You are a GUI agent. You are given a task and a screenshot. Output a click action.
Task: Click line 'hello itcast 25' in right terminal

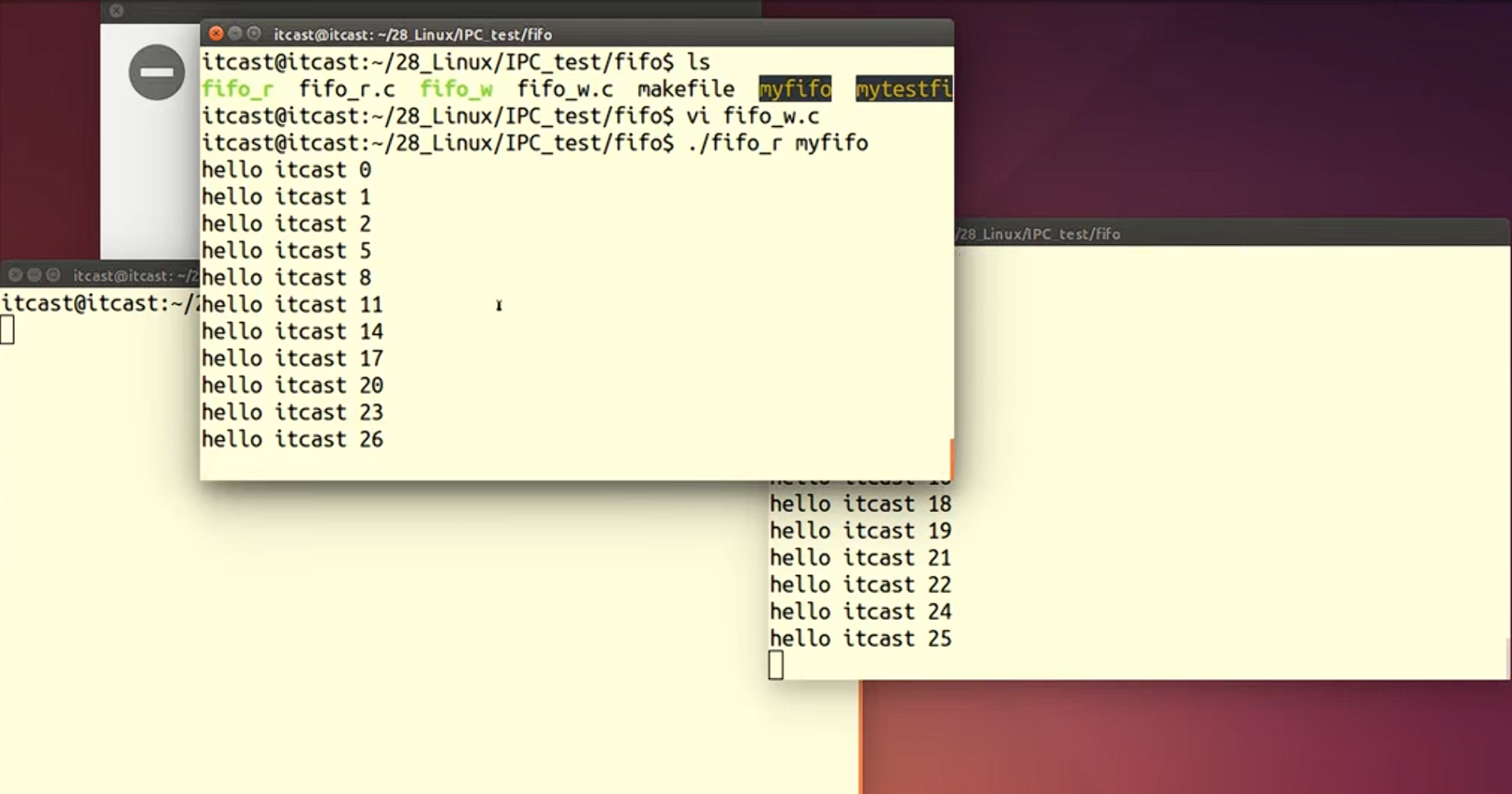[x=861, y=639]
